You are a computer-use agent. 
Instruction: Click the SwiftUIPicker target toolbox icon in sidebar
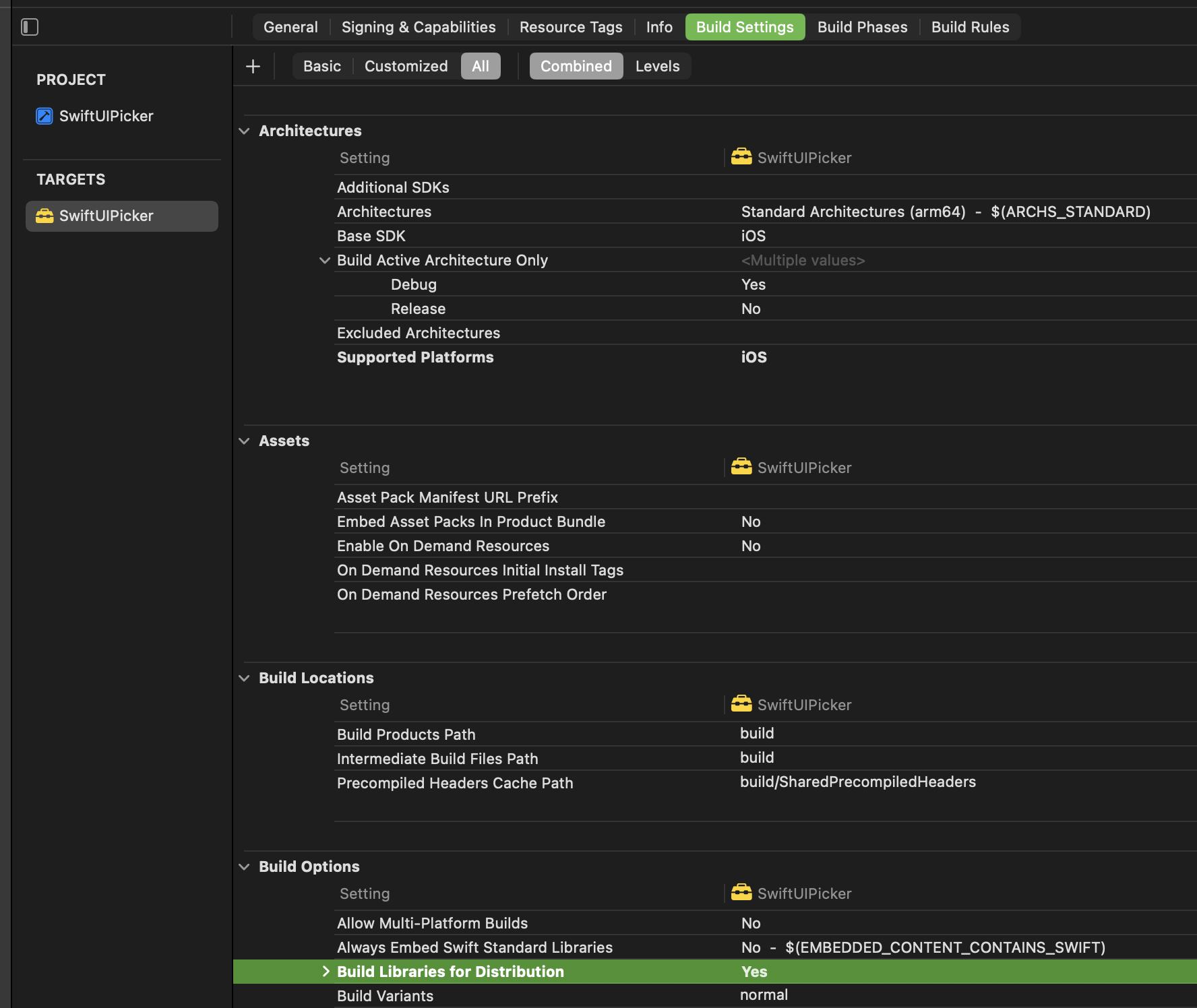(44, 216)
